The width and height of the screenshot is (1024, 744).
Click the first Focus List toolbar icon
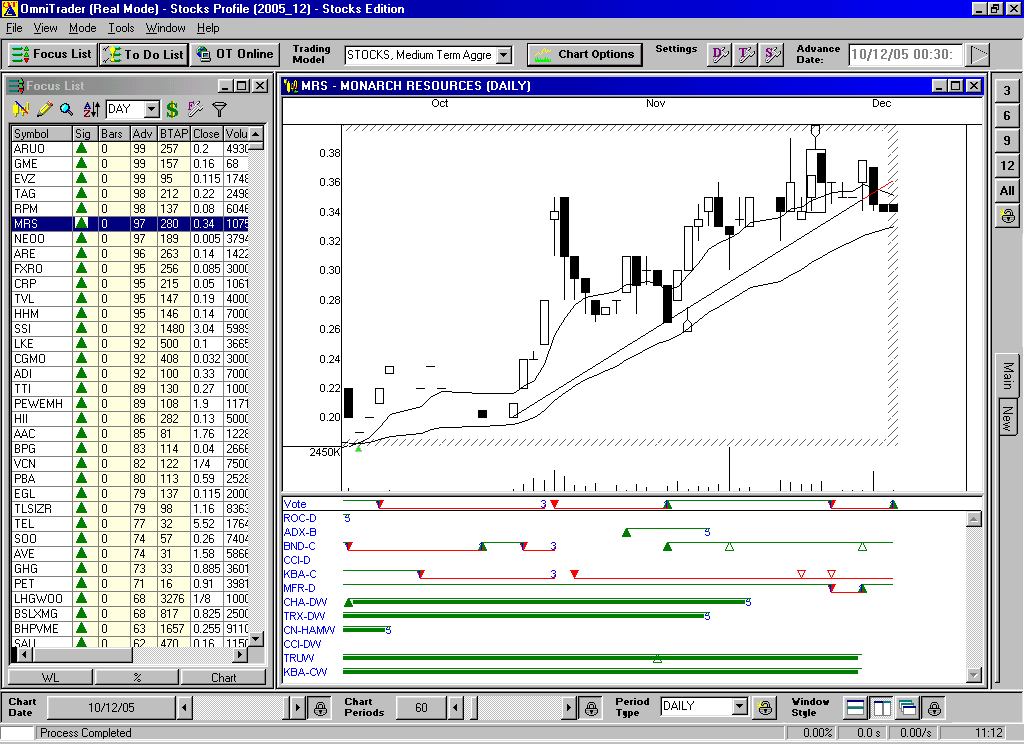21,109
